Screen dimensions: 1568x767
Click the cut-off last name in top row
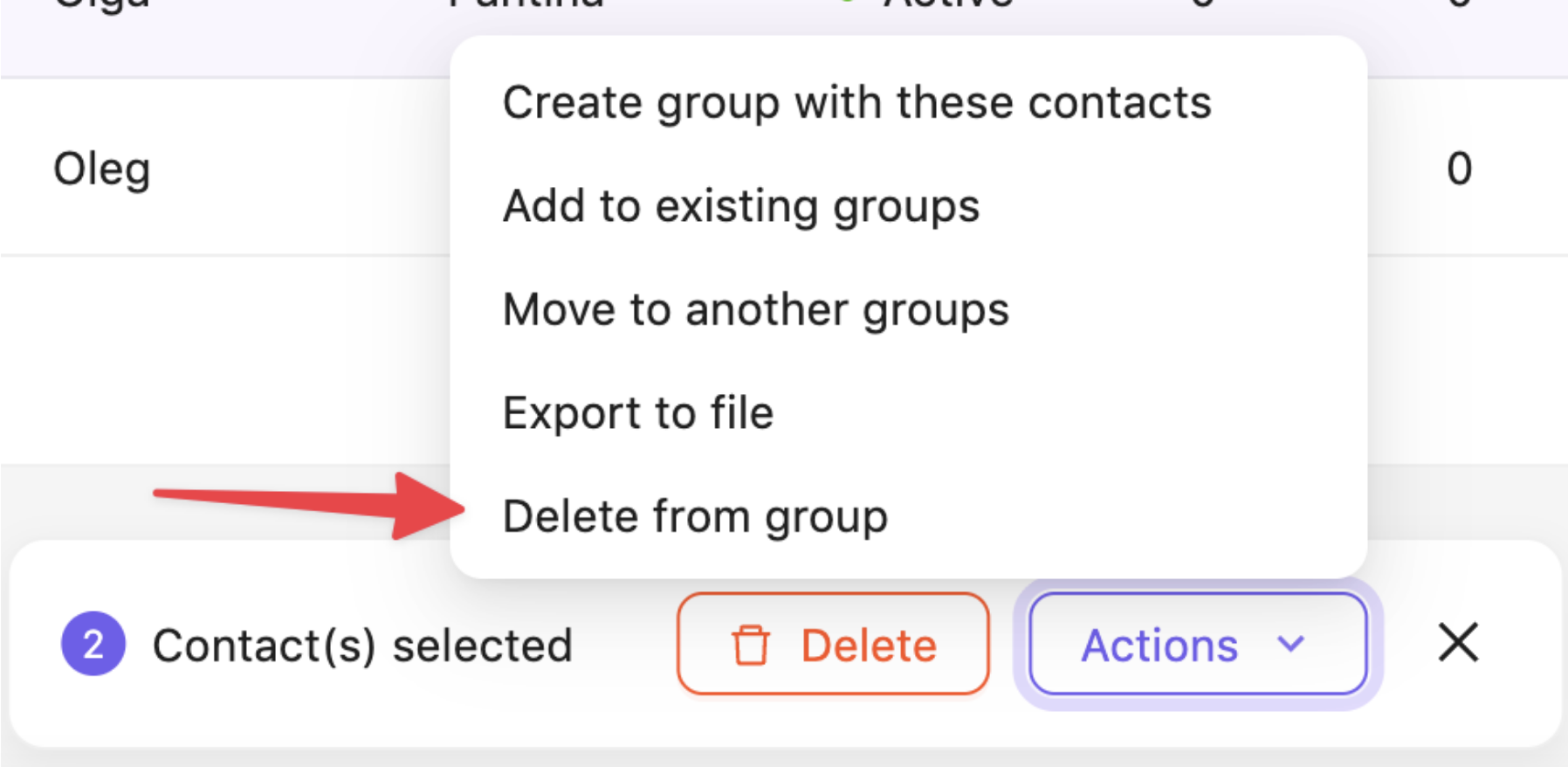point(526,4)
